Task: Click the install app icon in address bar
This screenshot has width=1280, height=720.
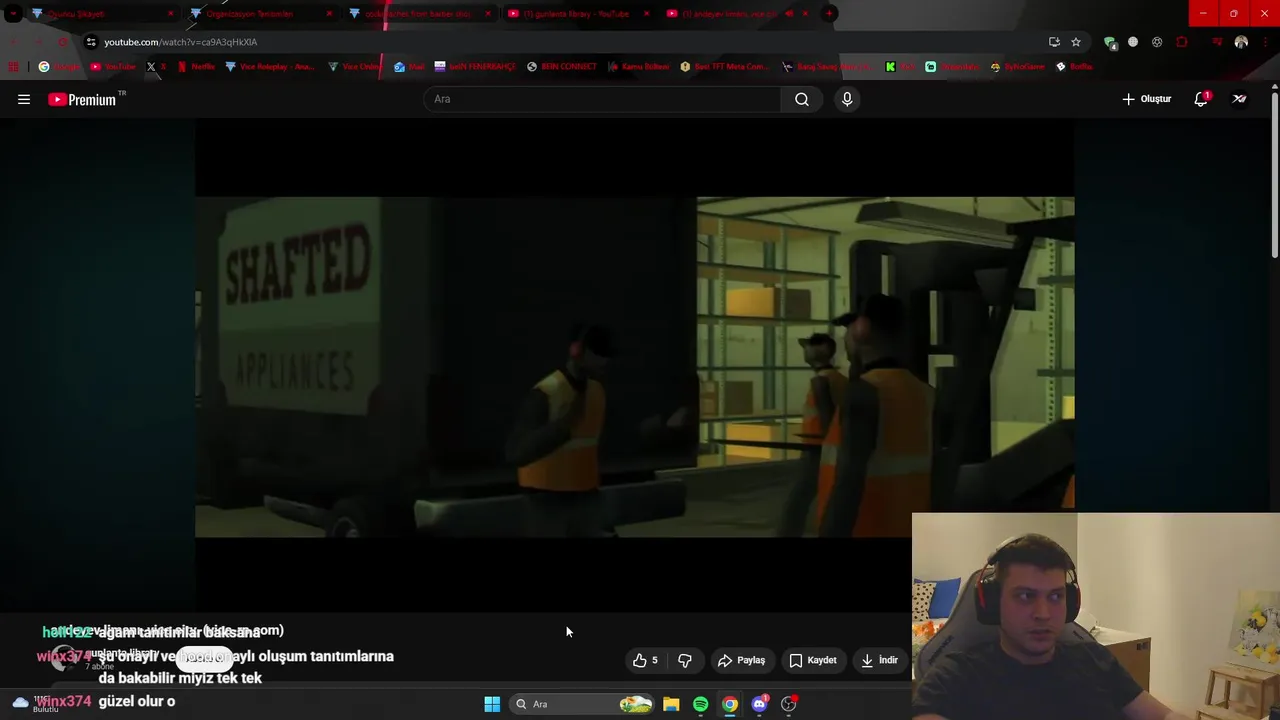Action: (x=1054, y=42)
